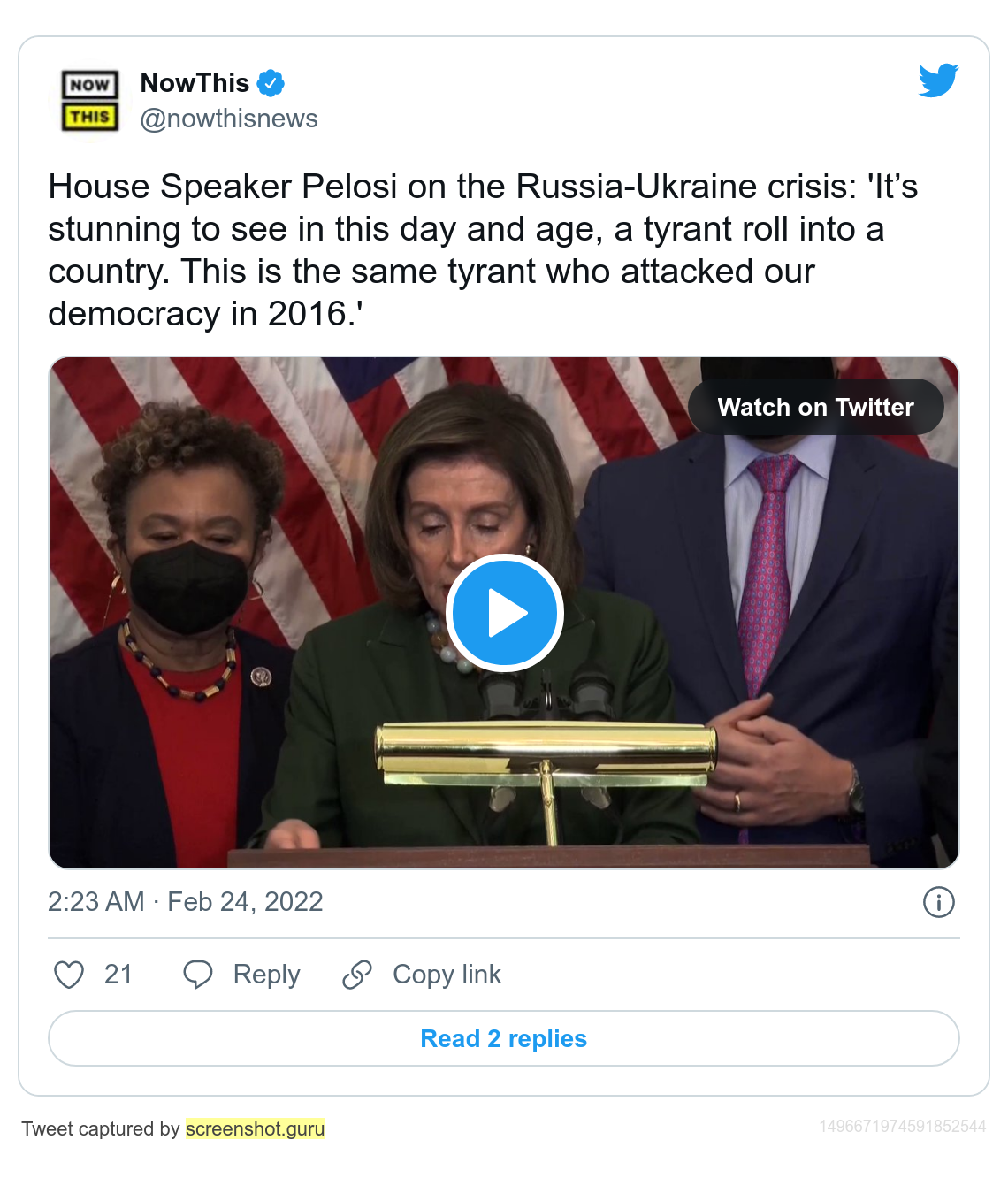
Task: Click the reply speech bubble icon
Action: click(197, 975)
